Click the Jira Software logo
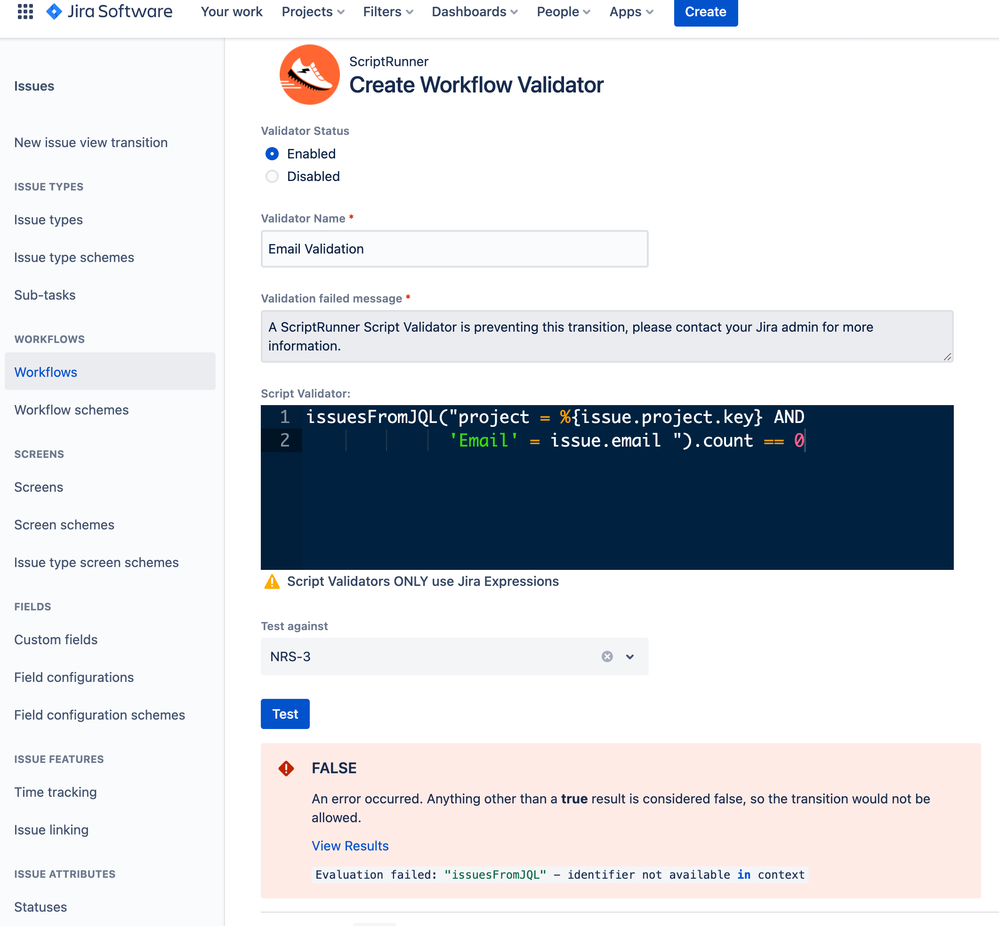Image resolution: width=999 pixels, height=926 pixels. (110, 11)
